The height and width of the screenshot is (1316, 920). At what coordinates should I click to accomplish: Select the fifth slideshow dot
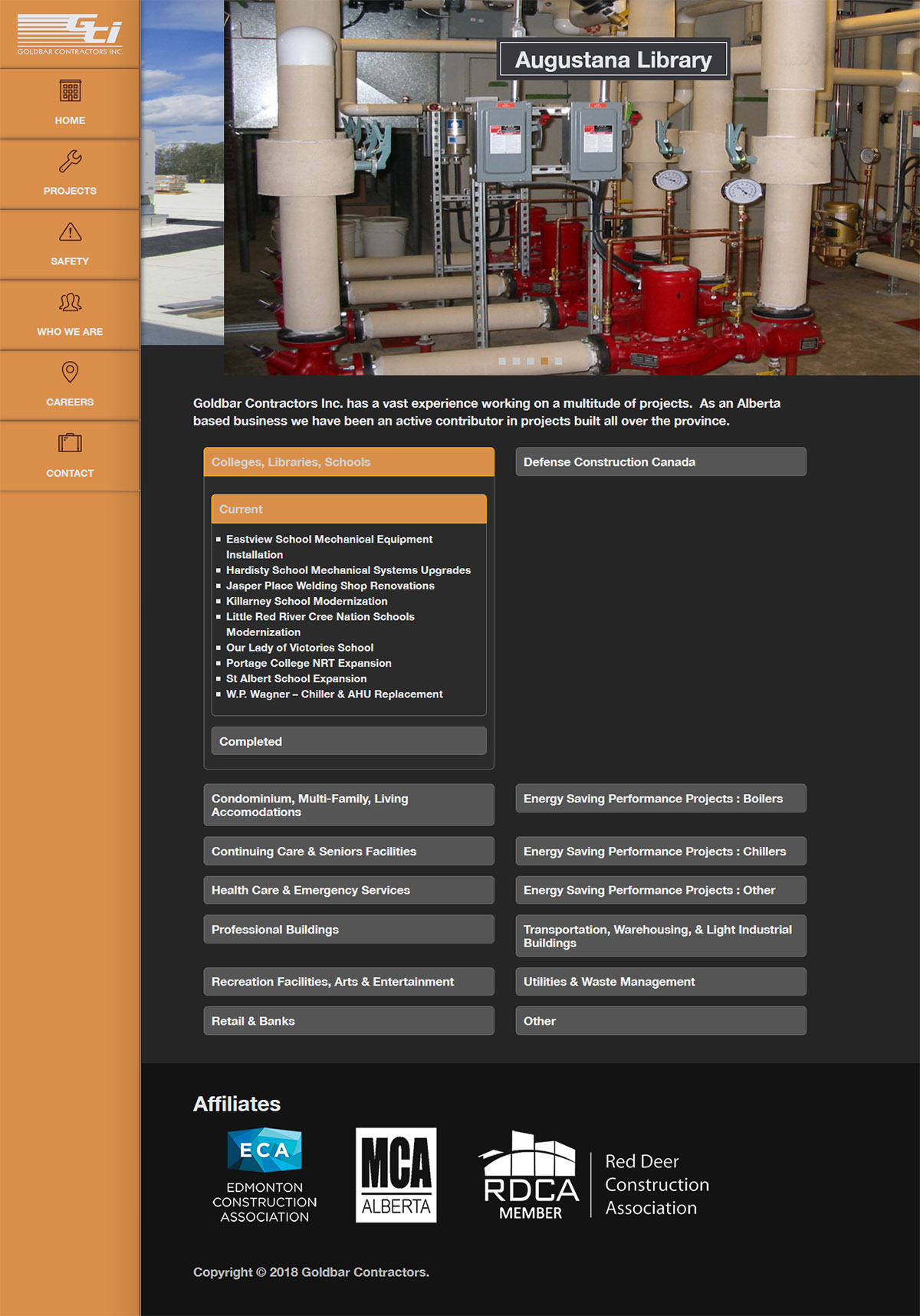pyautogui.click(x=558, y=361)
